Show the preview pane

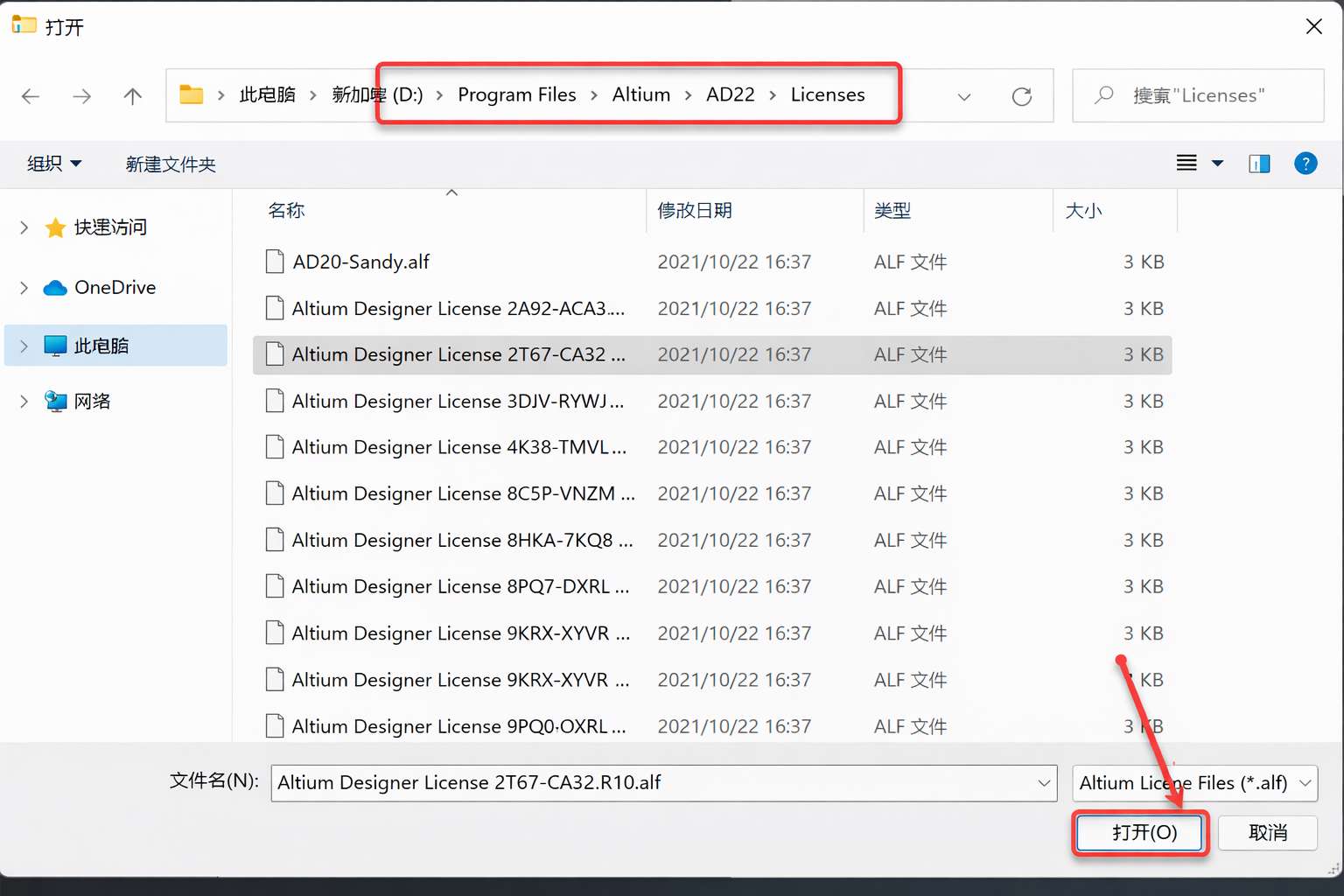tap(1259, 164)
